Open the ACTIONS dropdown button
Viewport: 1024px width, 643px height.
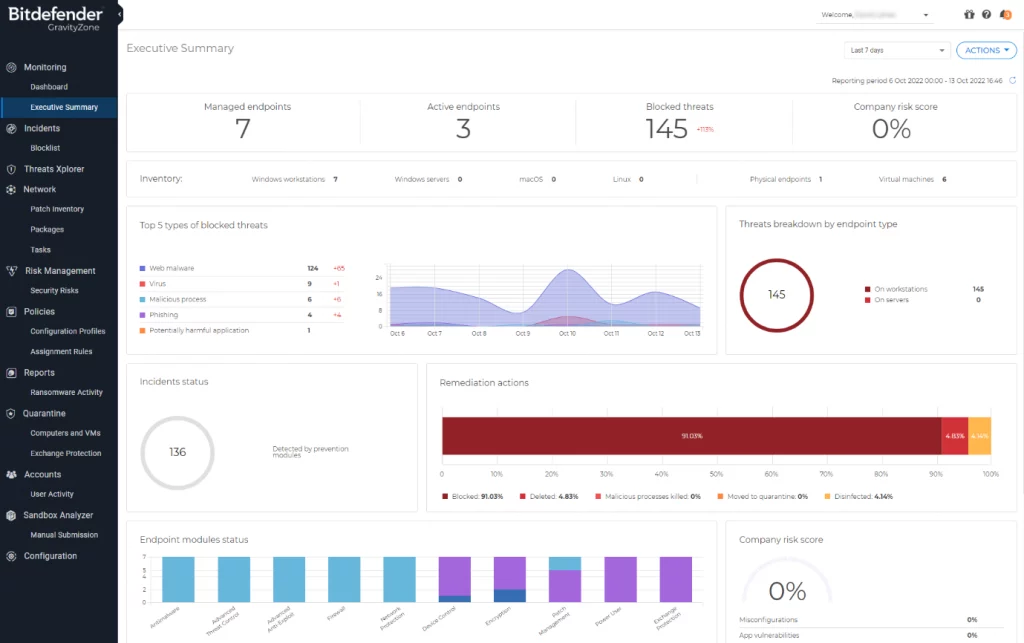986,50
